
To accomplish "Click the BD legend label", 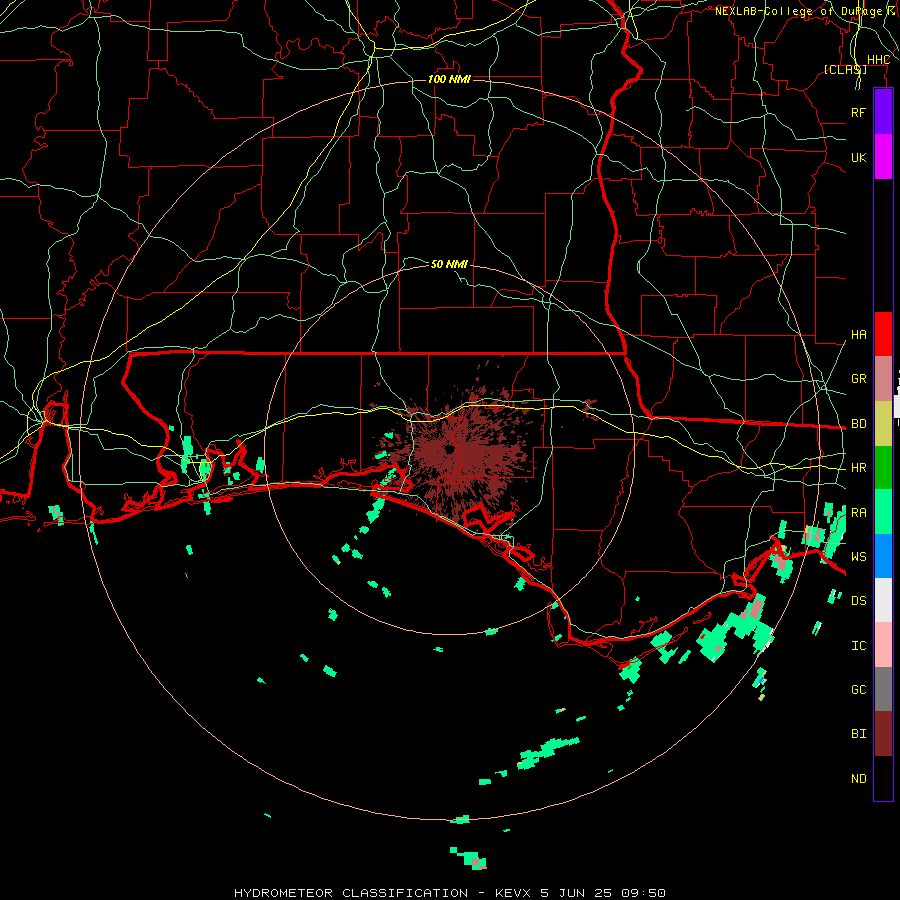I will pyautogui.click(x=858, y=424).
